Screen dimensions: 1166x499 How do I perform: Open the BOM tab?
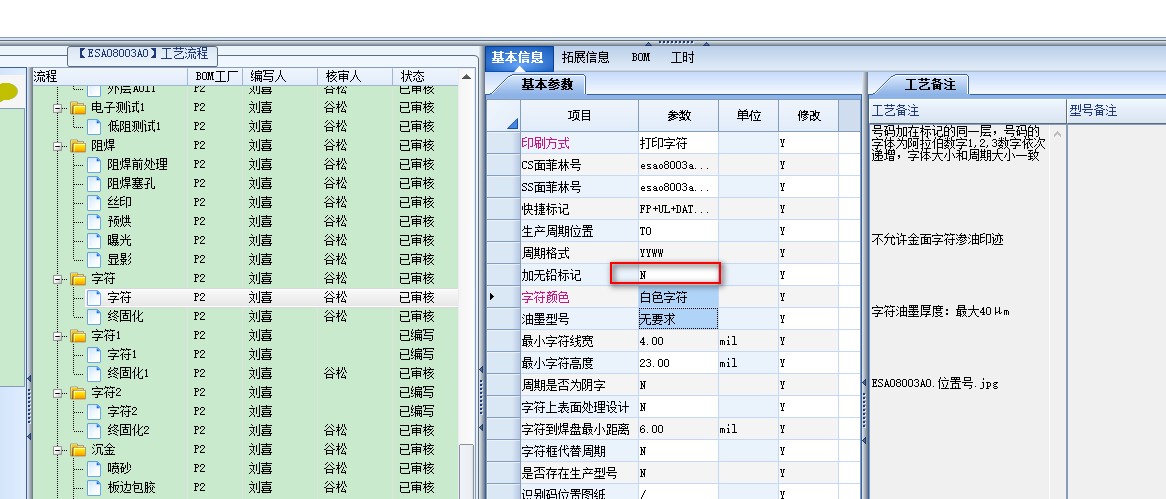tap(640, 57)
